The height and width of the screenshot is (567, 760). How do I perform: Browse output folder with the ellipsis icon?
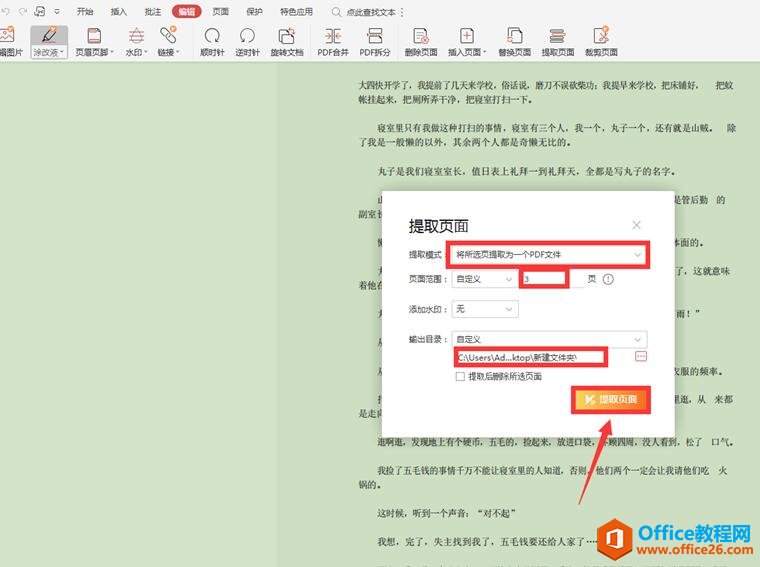(641, 357)
